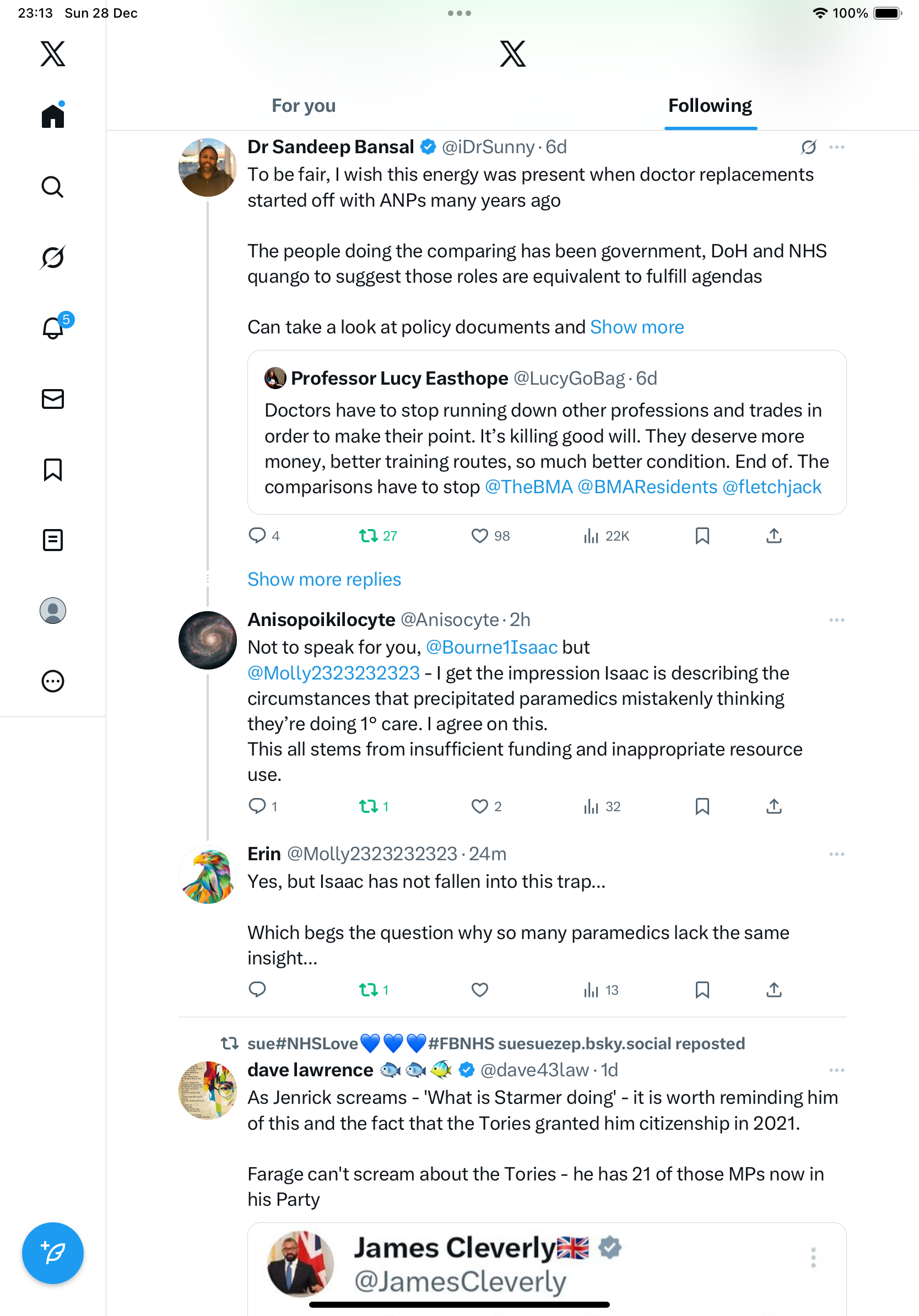Tap the home indicator bar at bottom
Viewport: 919px width, 1316px height.
(x=459, y=1304)
